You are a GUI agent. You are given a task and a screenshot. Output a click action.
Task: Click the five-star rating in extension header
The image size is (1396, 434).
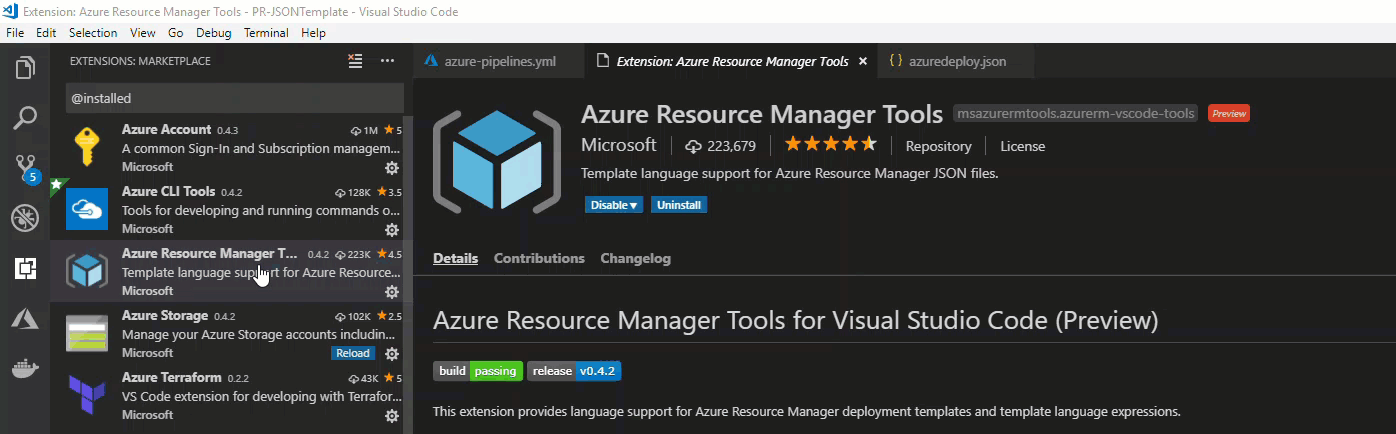tap(830, 145)
